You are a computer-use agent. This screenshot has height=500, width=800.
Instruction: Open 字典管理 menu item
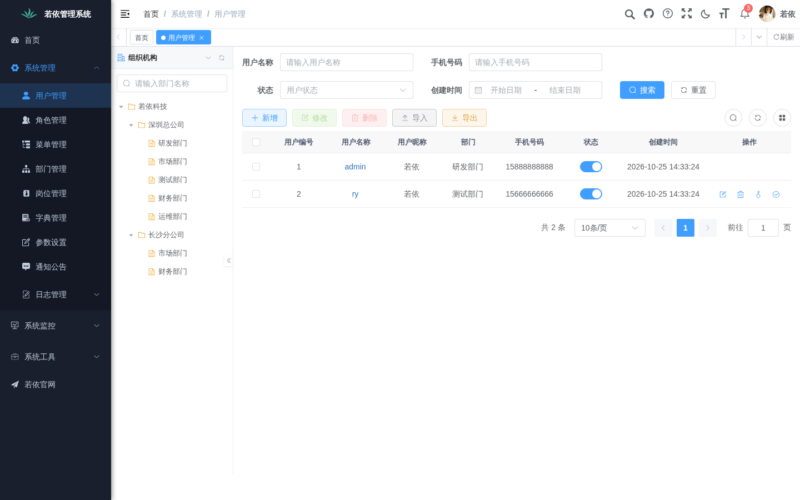pos(55,218)
